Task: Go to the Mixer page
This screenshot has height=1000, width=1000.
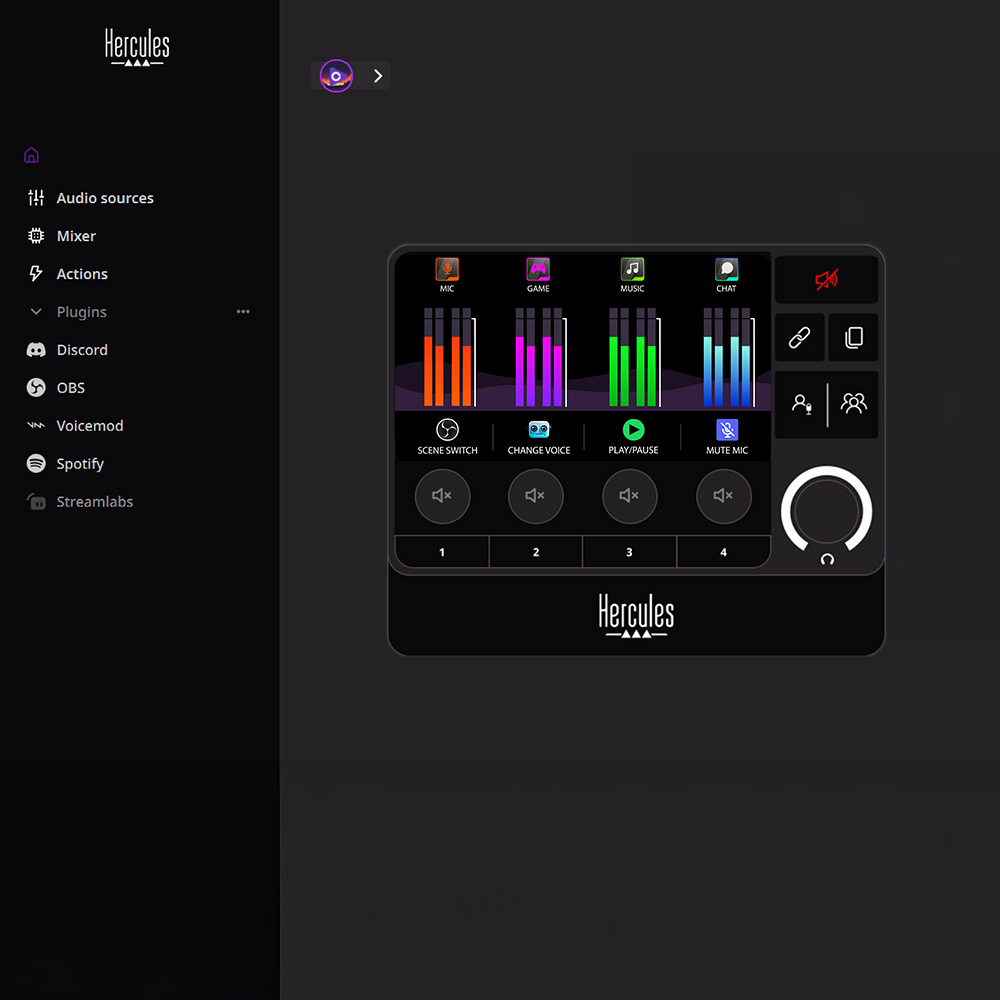Action: pyautogui.click(x=76, y=236)
